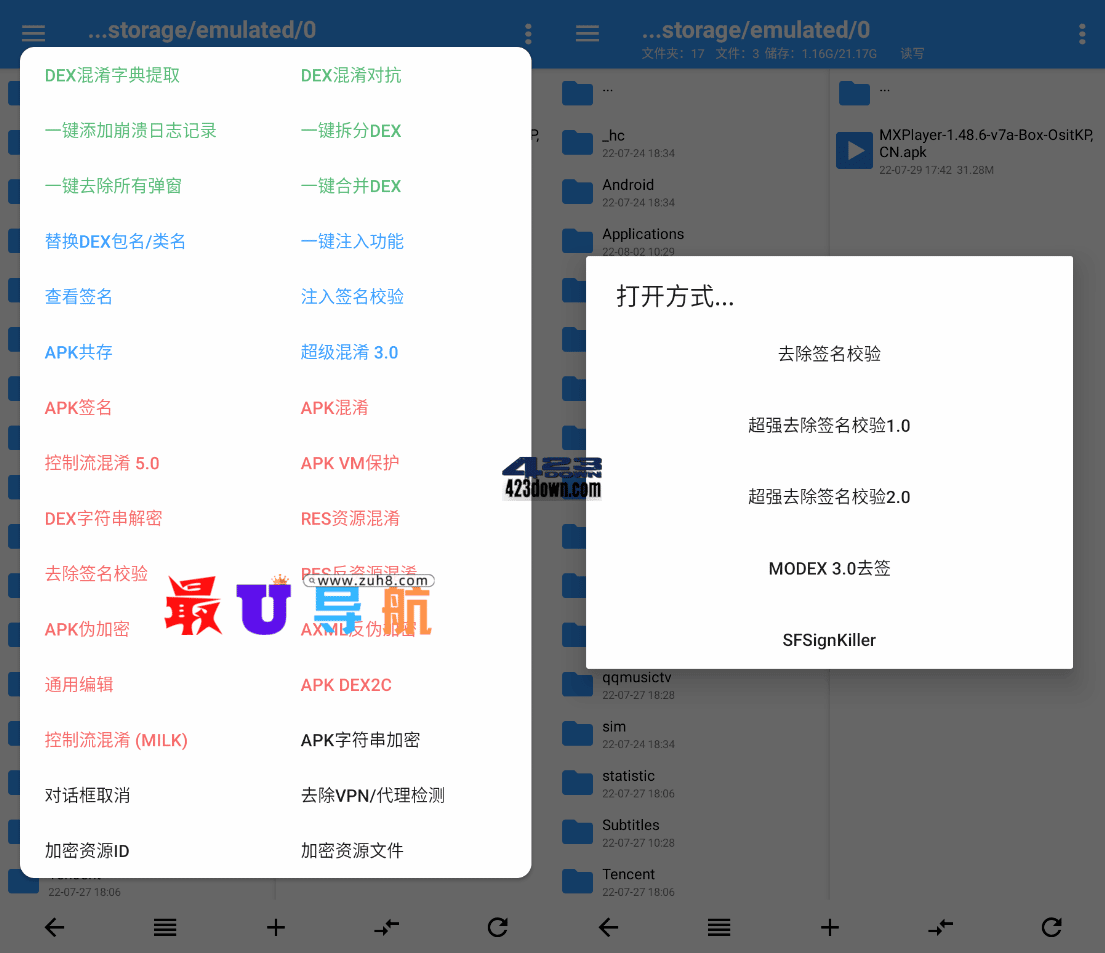Select DEX混淆字典提取 in the left menu

click(112, 76)
